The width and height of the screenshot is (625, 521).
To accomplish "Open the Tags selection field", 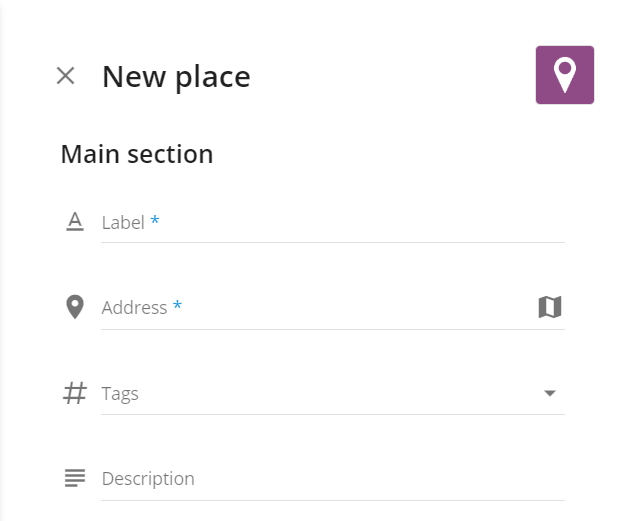I will point(333,394).
